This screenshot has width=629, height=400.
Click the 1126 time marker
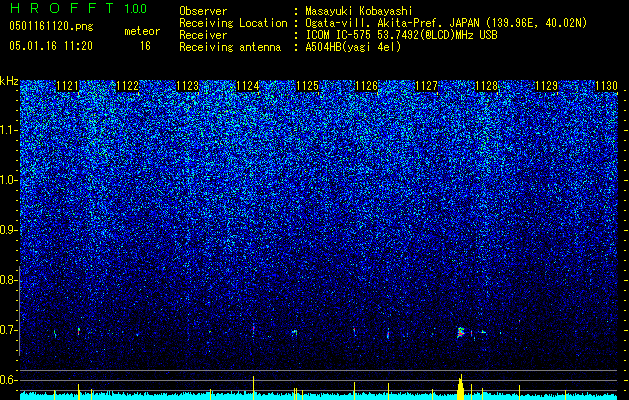tap(367, 86)
